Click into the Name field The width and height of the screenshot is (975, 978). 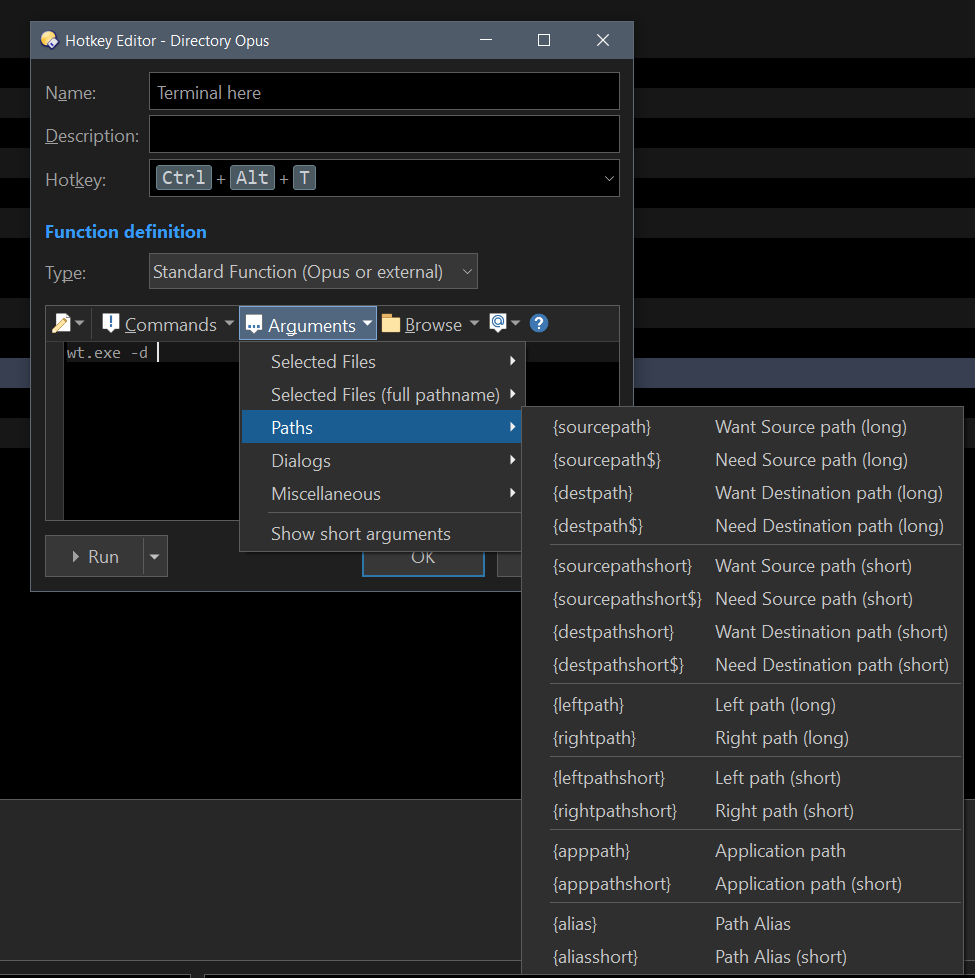tap(384, 92)
